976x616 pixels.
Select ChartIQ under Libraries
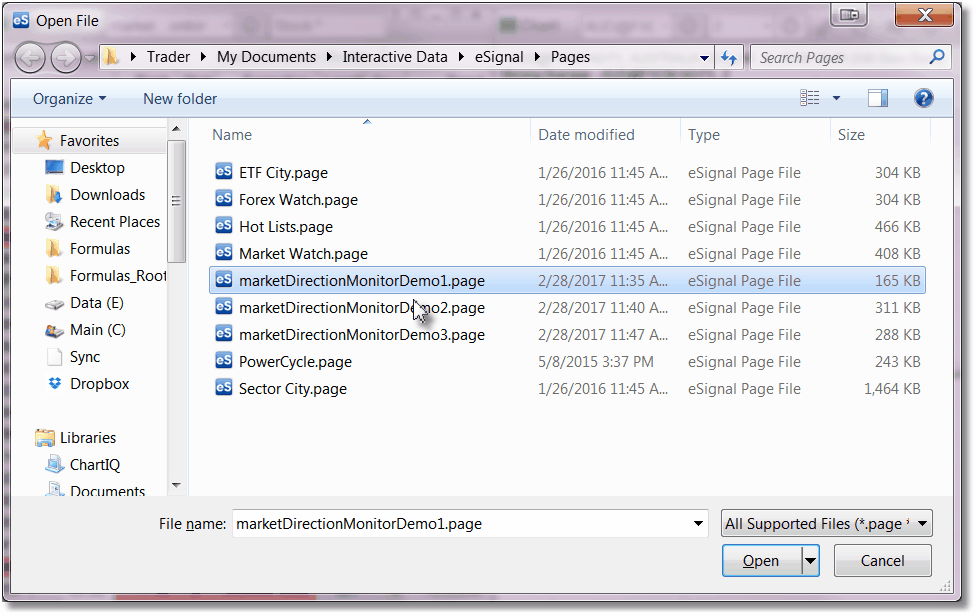click(95, 465)
